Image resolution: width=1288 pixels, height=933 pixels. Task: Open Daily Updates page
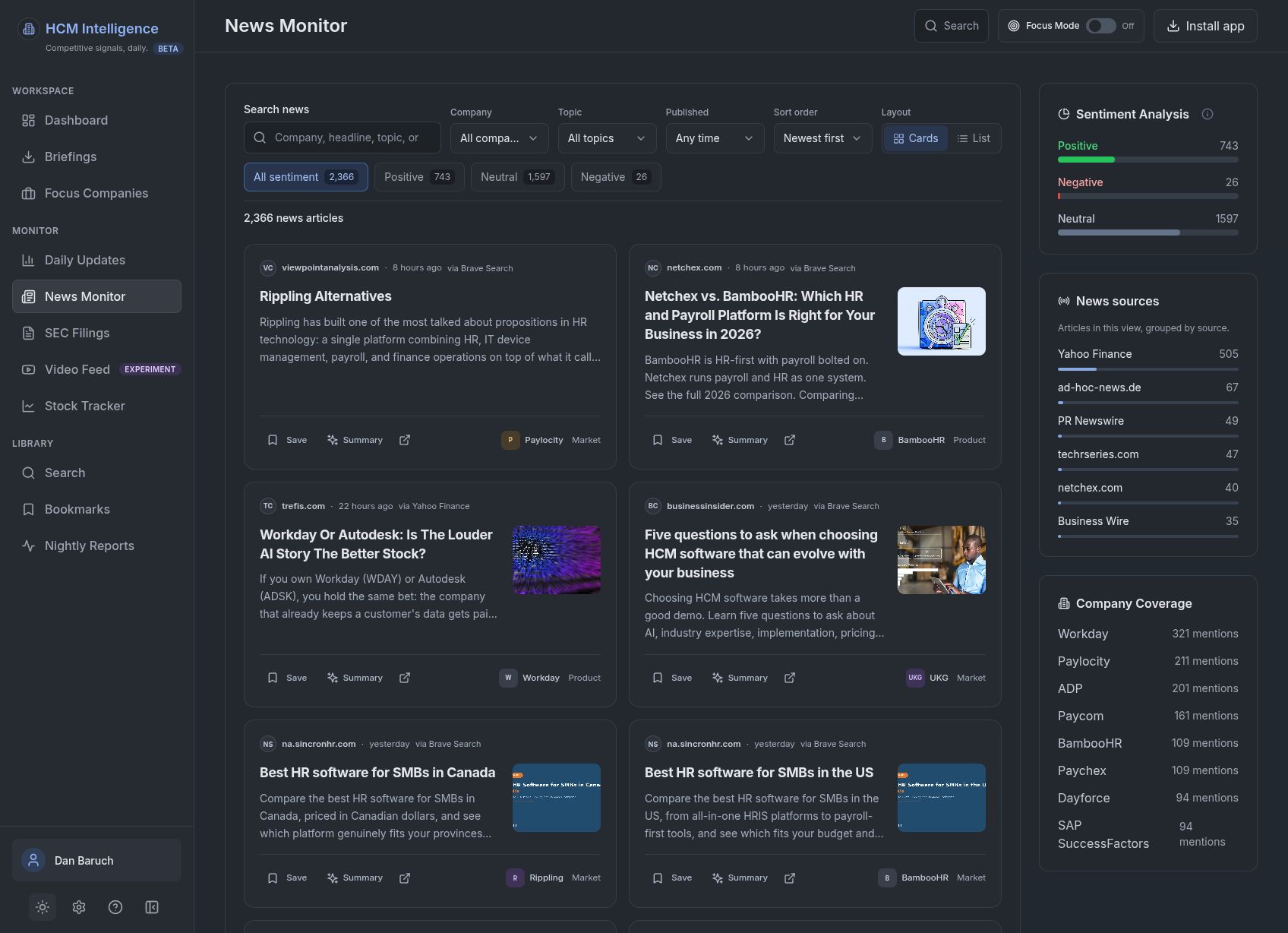[x=96, y=260]
